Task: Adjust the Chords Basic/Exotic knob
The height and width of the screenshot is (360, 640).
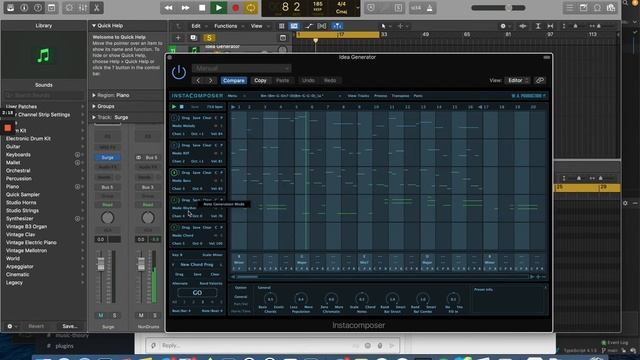Action: (x=270, y=300)
